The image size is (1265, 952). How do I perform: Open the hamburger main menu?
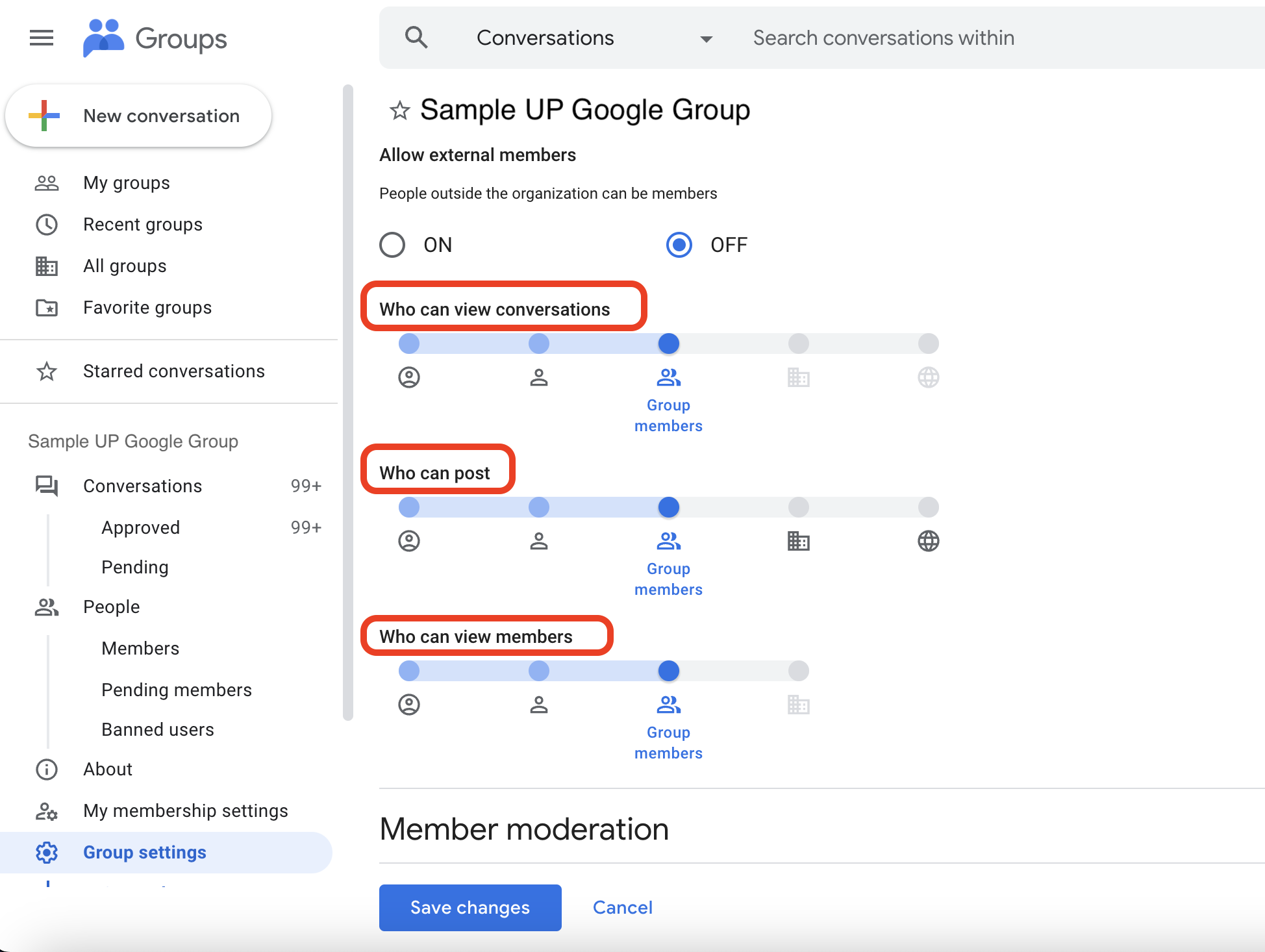click(x=42, y=38)
